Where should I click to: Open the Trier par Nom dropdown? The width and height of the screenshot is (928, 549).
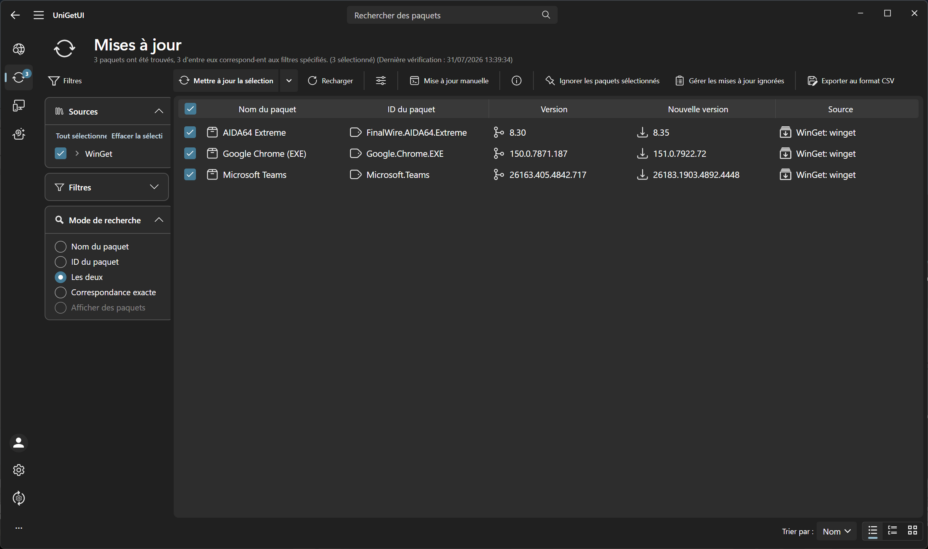coord(836,531)
